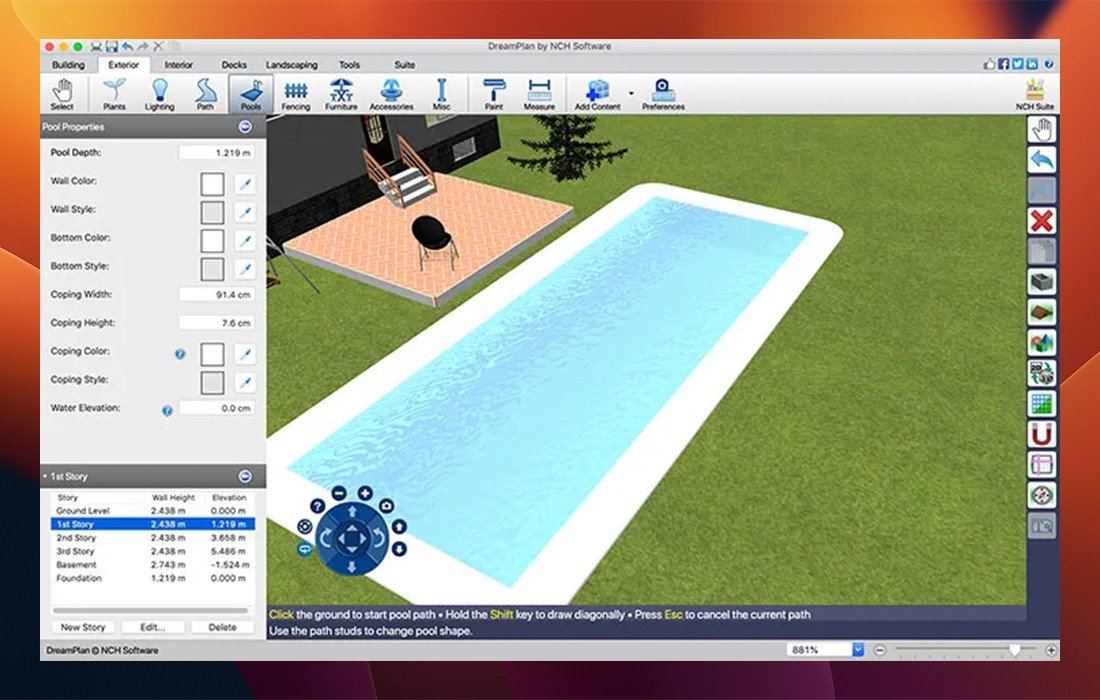Select the Plants tool
1100x700 pixels.
(115, 94)
